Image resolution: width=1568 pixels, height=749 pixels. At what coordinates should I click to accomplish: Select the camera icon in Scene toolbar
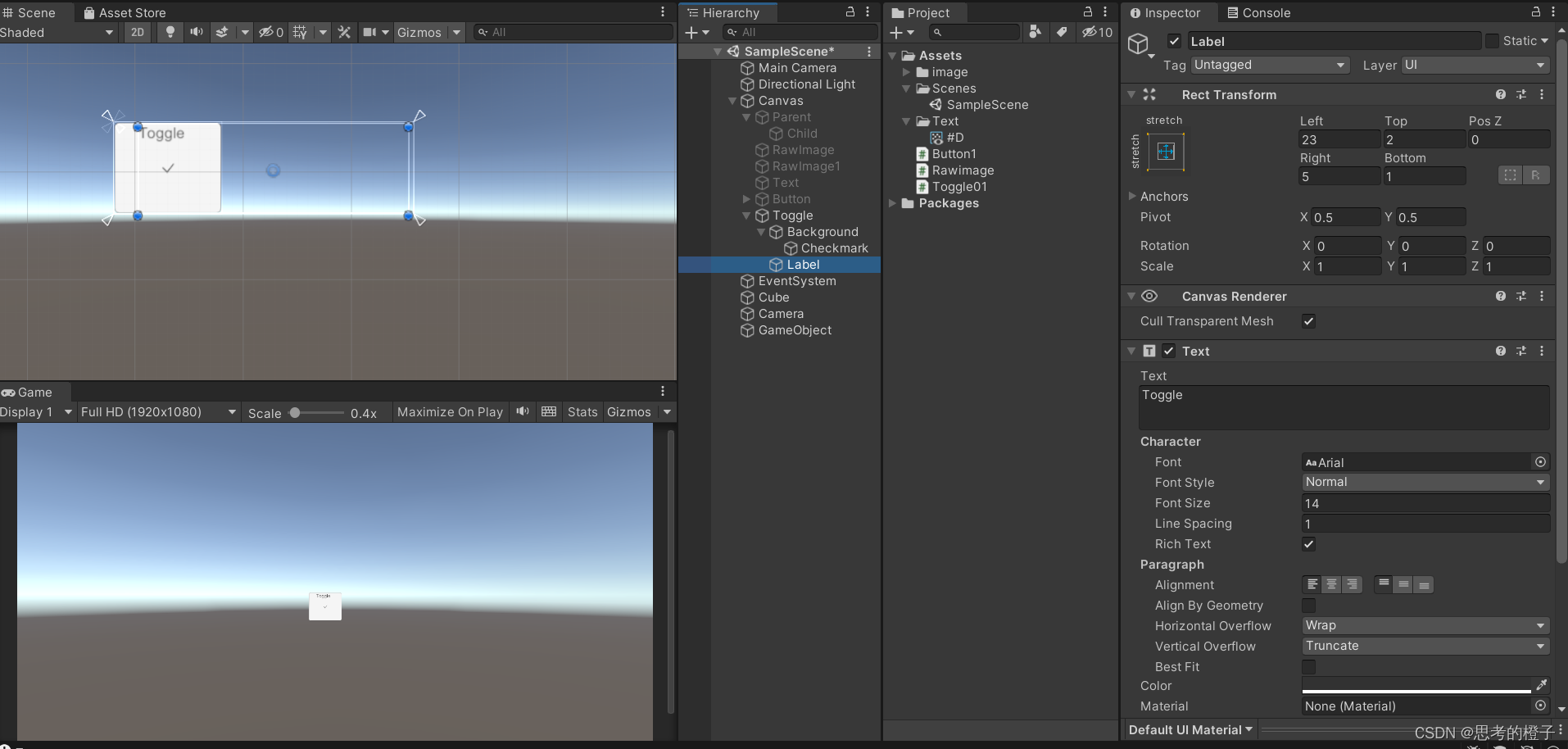(x=369, y=32)
